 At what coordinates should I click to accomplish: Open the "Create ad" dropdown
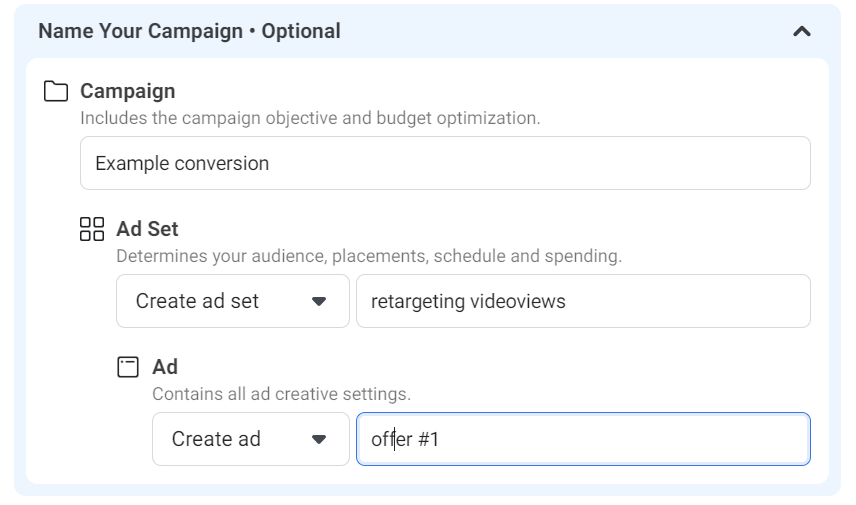250,439
